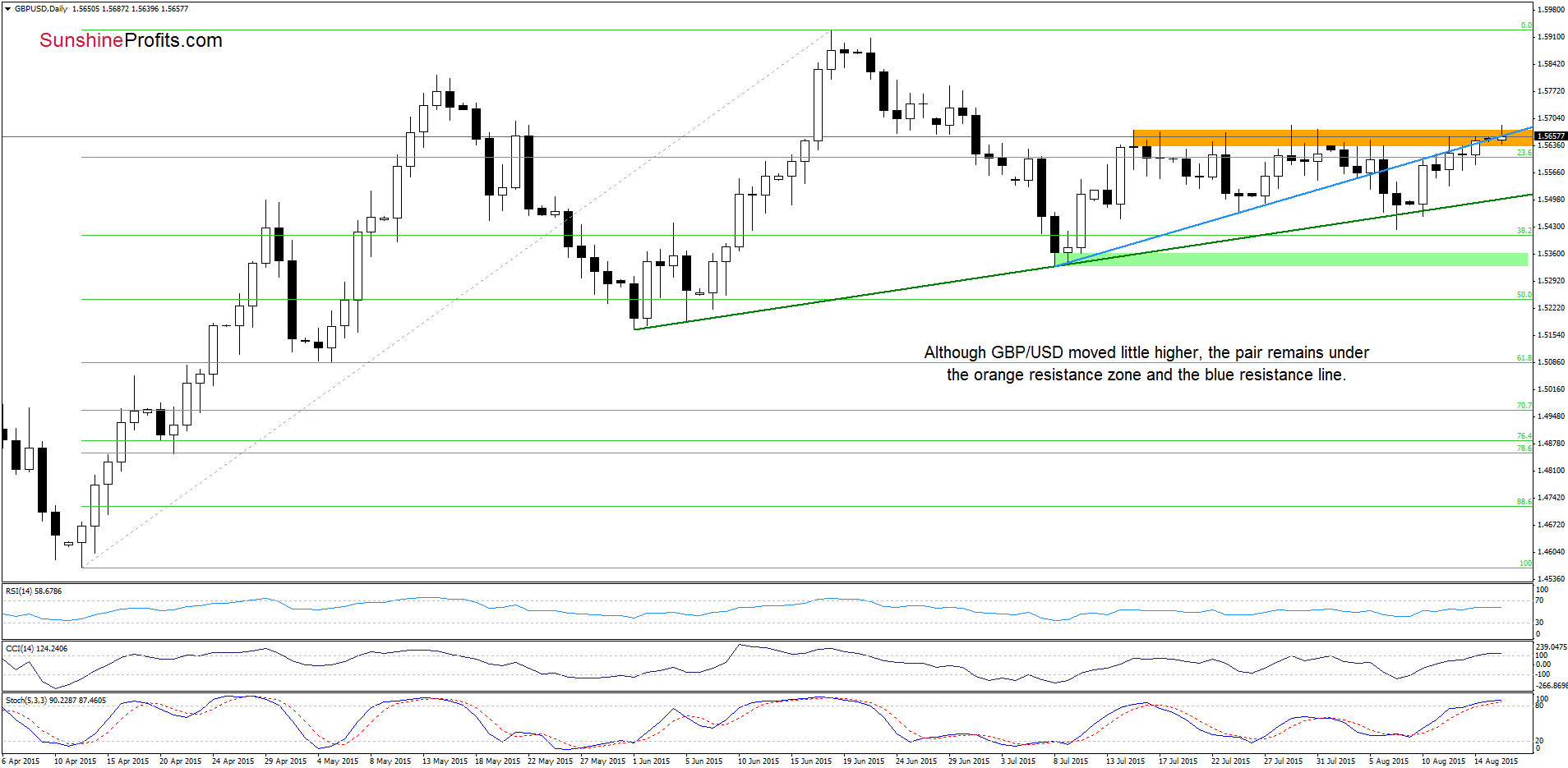Click the 1.47420 price axis label

(1551, 498)
